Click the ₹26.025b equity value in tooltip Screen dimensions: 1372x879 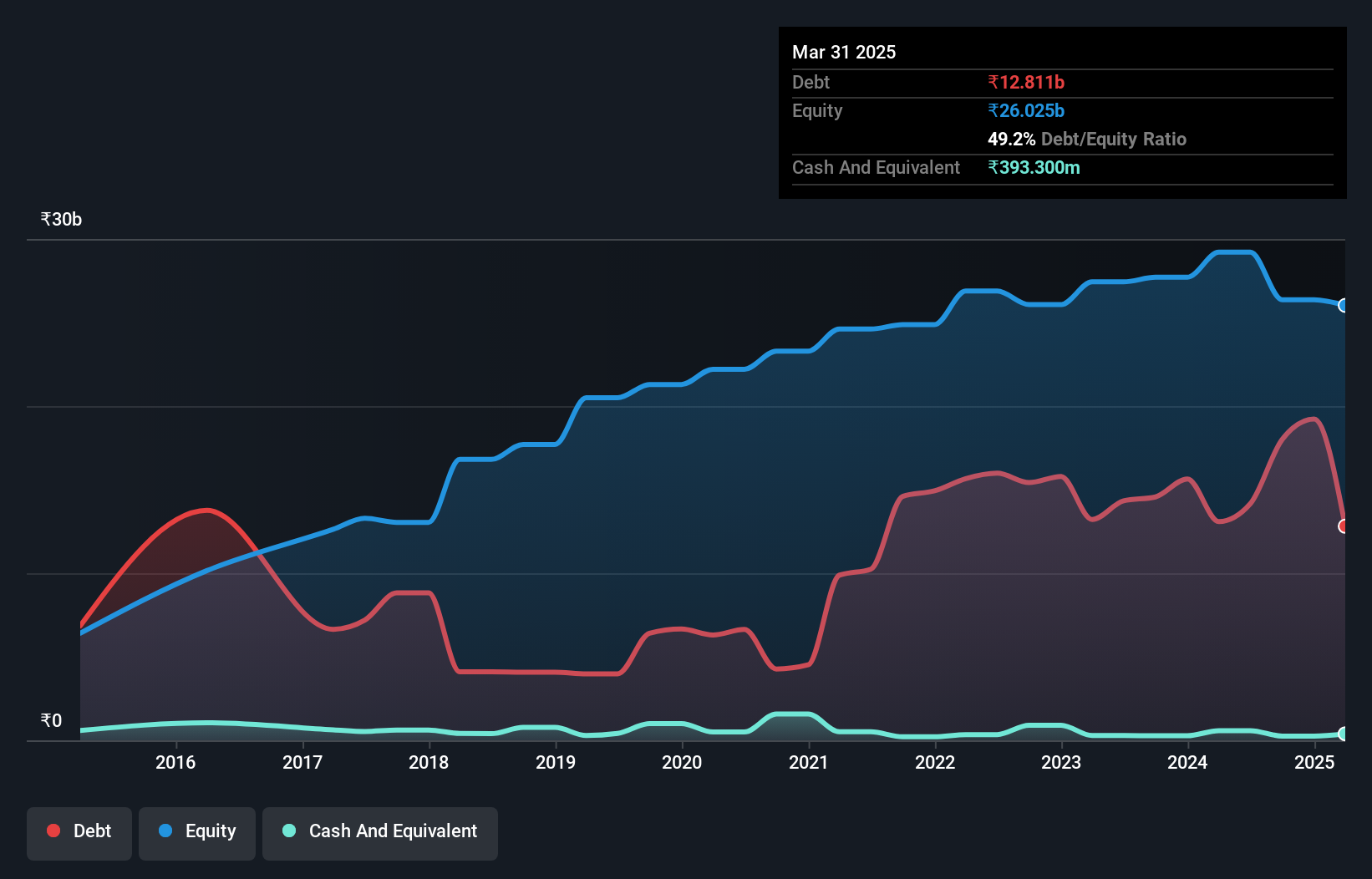pyautogui.click(x=1026, y=110)
